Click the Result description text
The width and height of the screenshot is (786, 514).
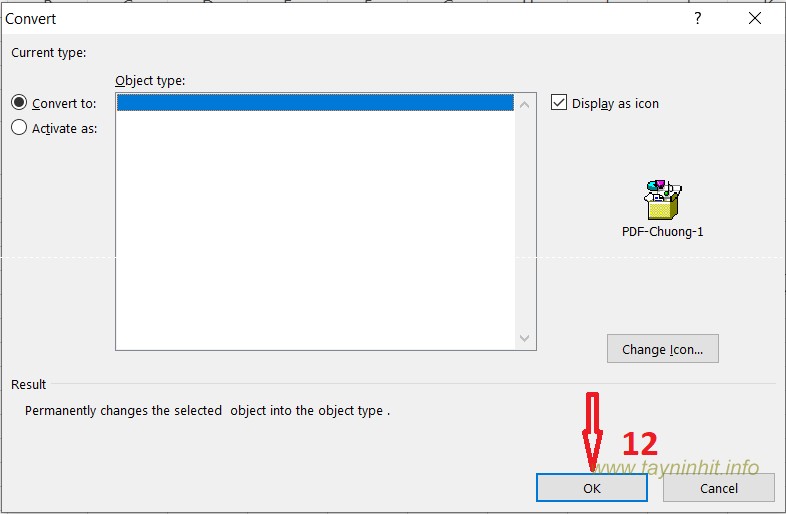[207, 411]
